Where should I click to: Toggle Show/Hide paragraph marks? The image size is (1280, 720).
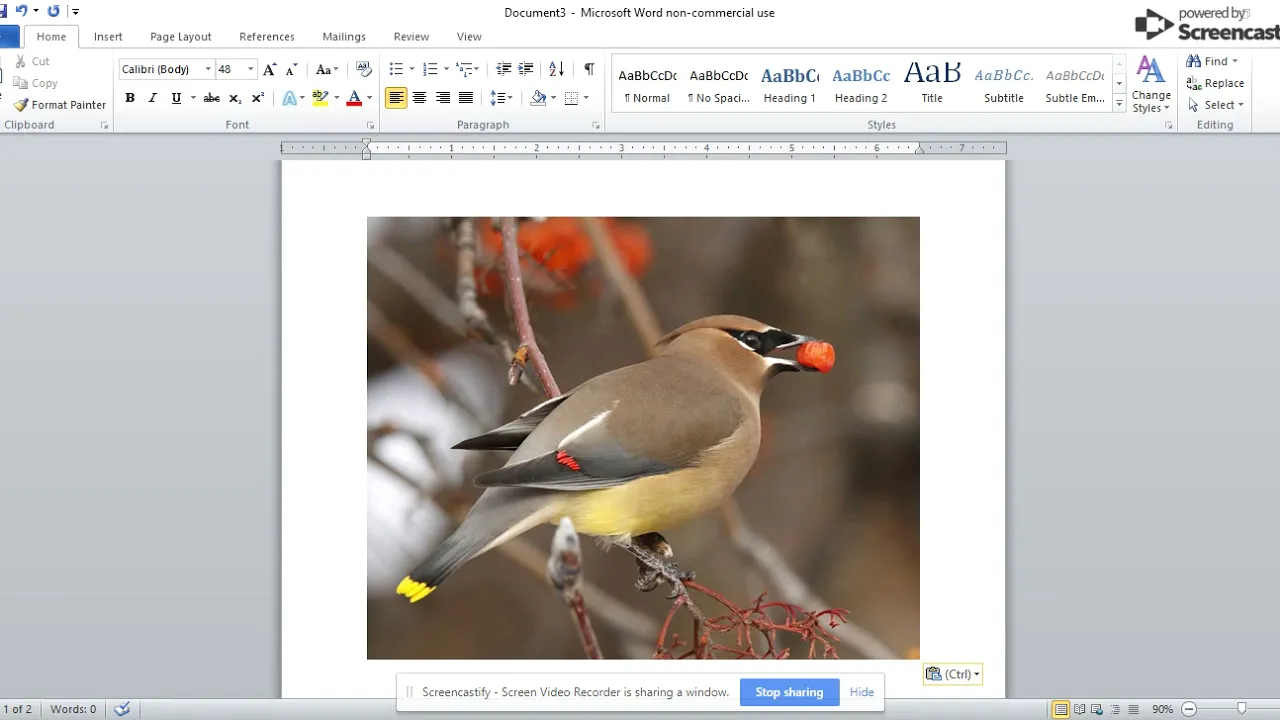[x=589, y=69]
